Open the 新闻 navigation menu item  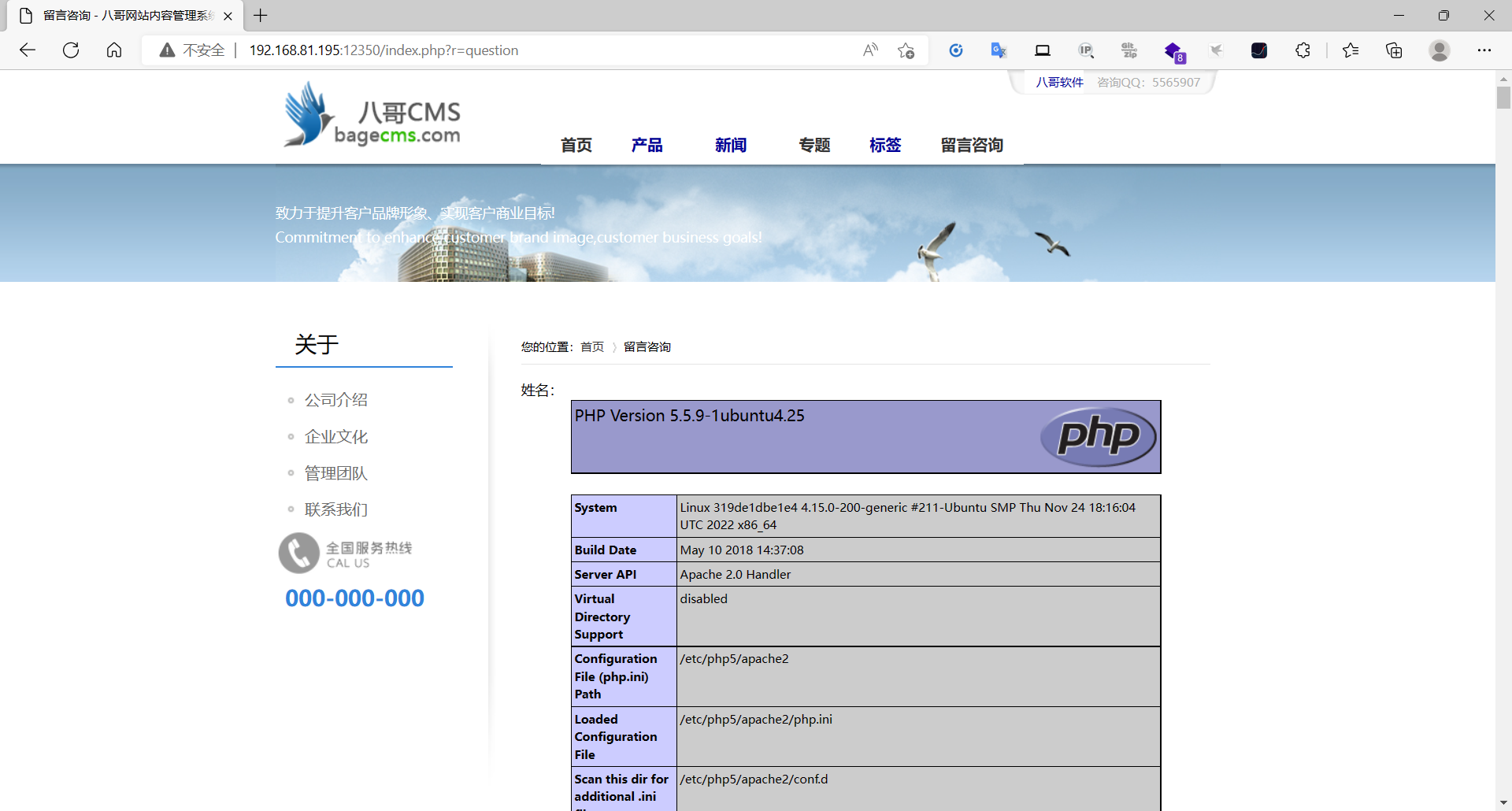coord(731,145)
